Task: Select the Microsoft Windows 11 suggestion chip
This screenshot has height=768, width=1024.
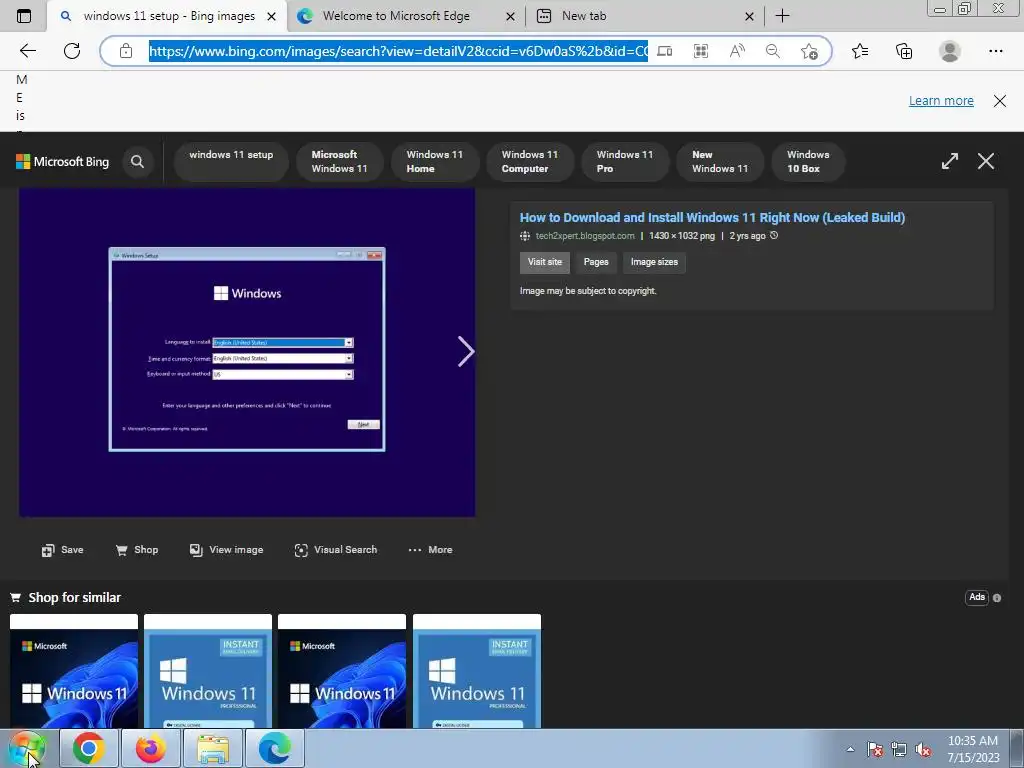Action: coord(340,161)
